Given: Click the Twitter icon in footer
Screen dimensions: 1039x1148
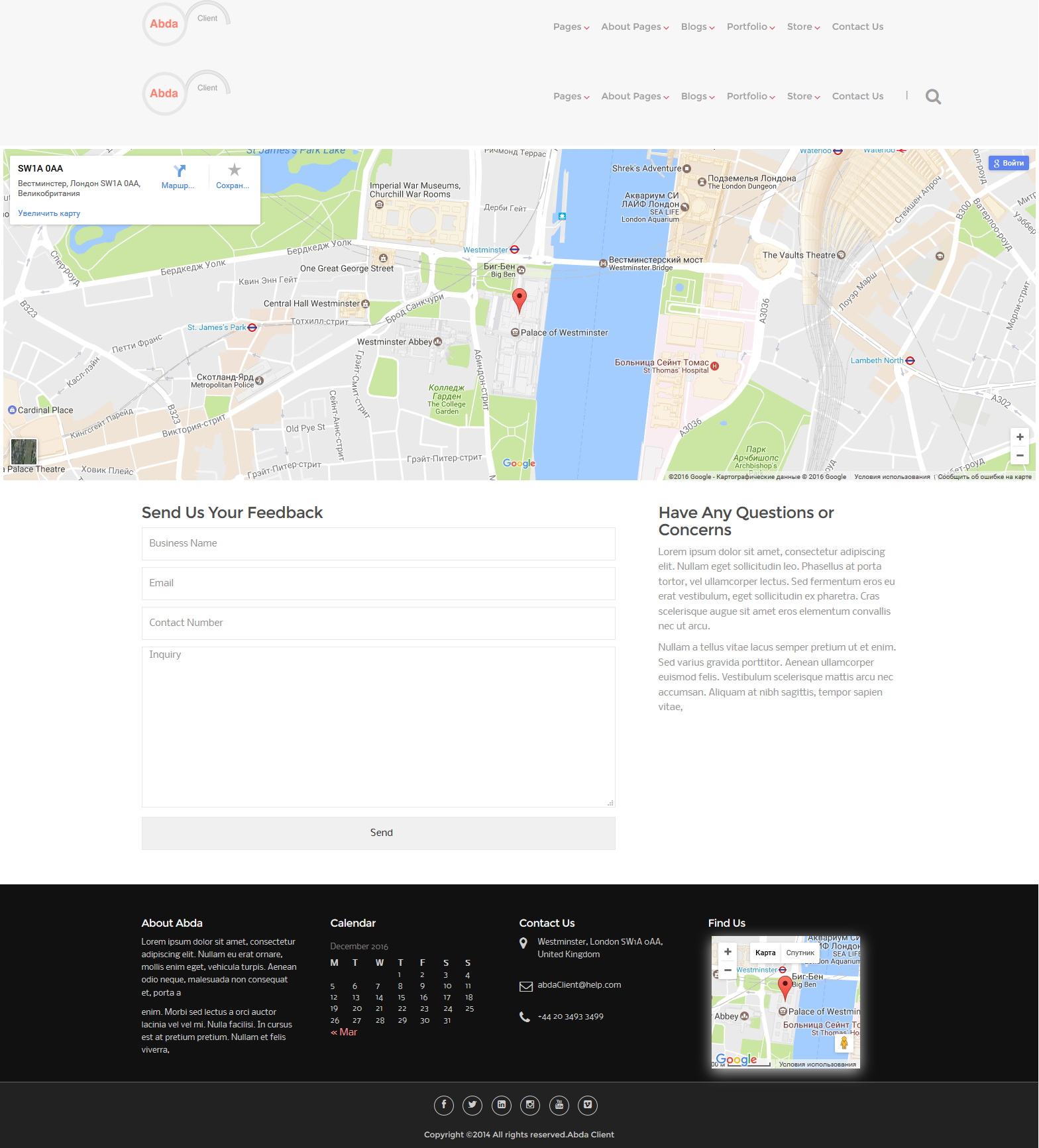Looking at the screenshot, I should pyautogui.click(x=472, y=1105).
